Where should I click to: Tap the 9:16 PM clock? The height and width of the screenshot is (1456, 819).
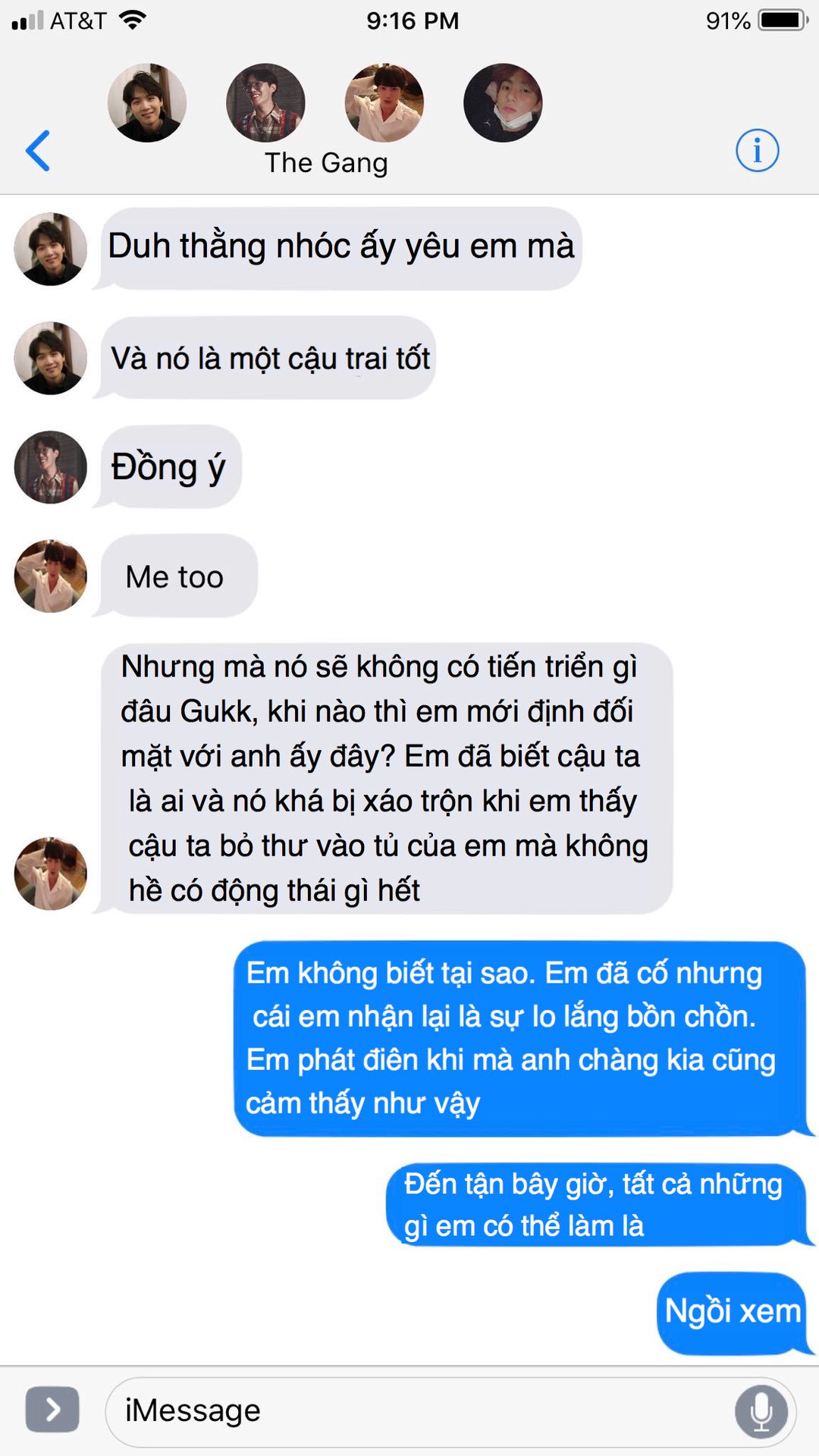(x=413, y=20)
